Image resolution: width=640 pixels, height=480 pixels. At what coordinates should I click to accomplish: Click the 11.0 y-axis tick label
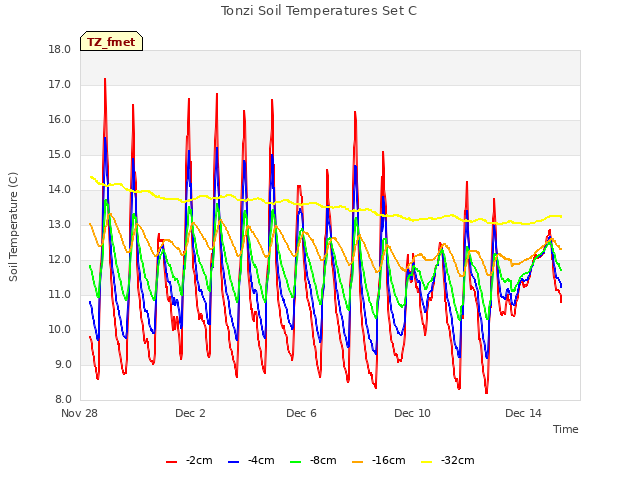point(60,295)
